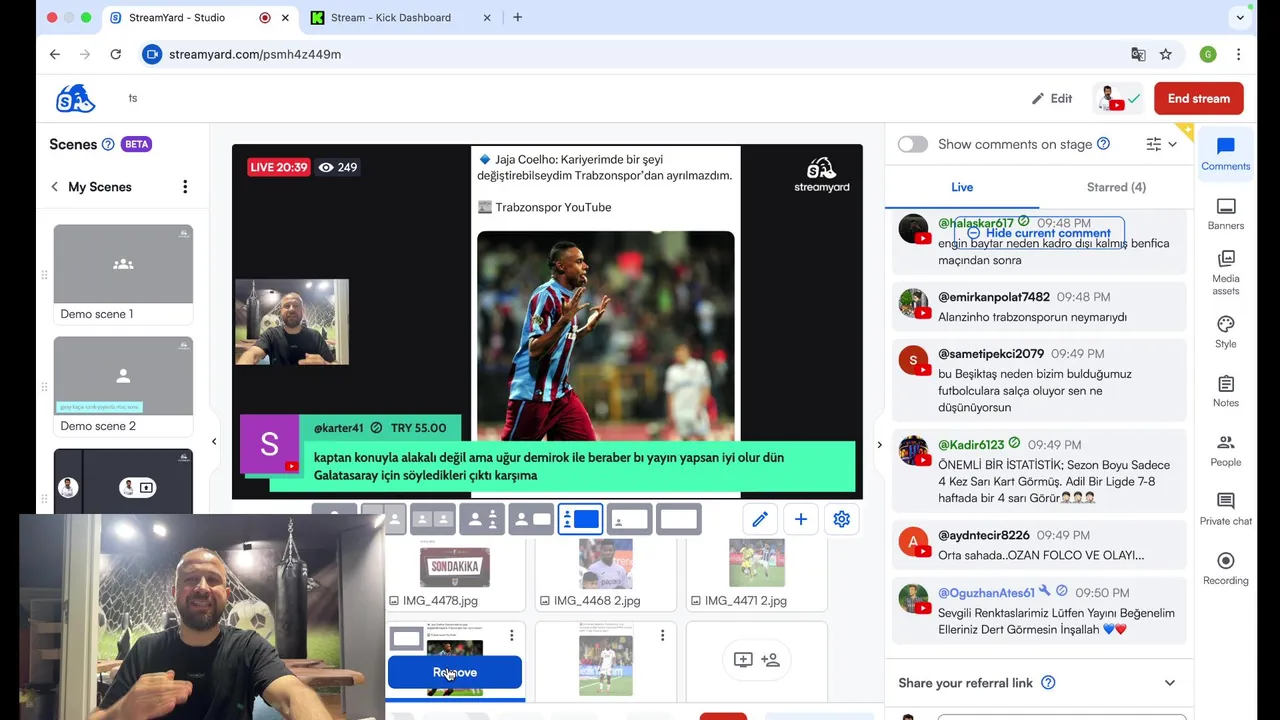The height and width of the screenshot is (720, 1280).
Task: Click comment by @Kadir6123
Action: pos(1040,471)
